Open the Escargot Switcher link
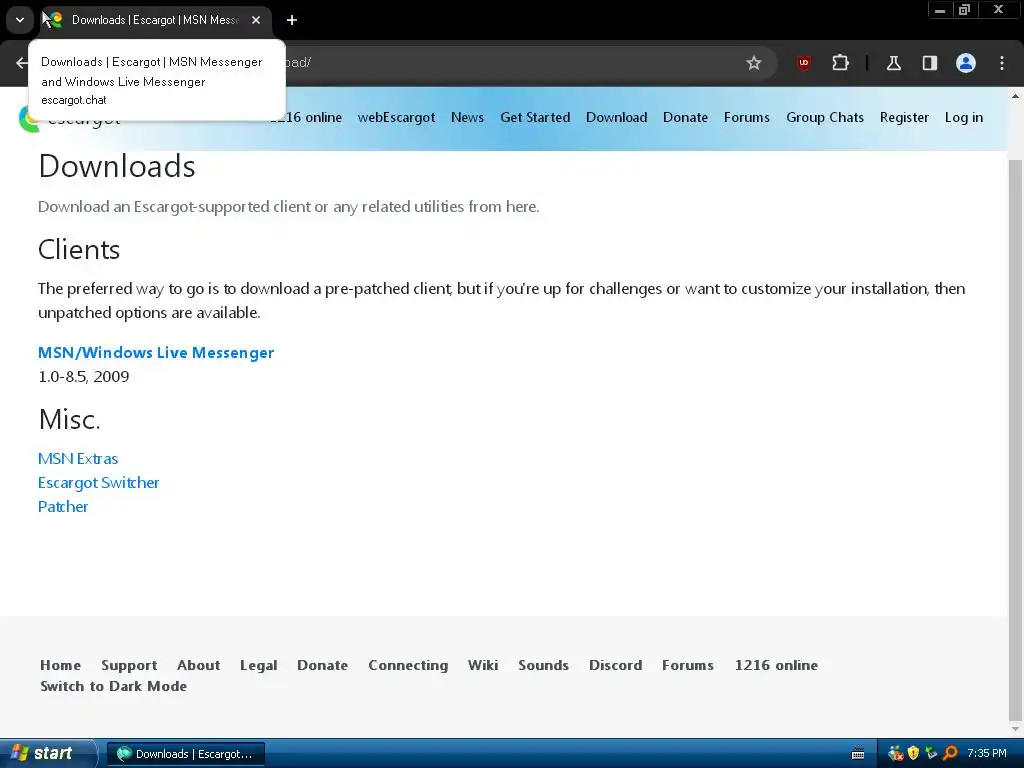Viewport: 1024px width, 768px height. coord(99,483)
